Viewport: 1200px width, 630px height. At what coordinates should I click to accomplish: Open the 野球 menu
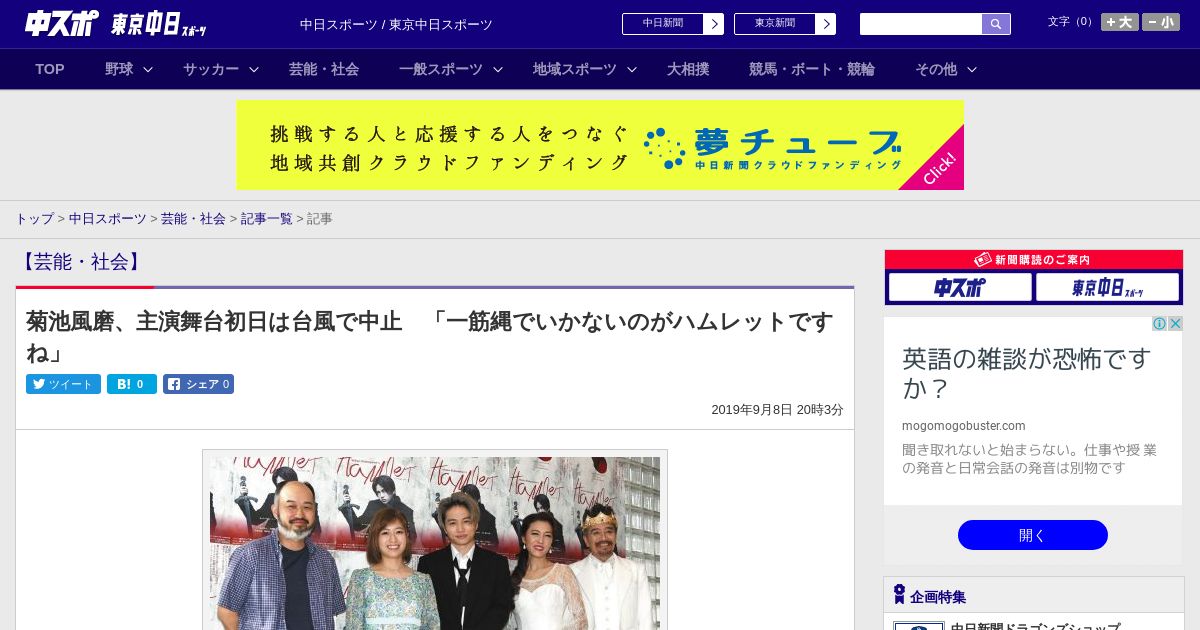coord(119,69)
